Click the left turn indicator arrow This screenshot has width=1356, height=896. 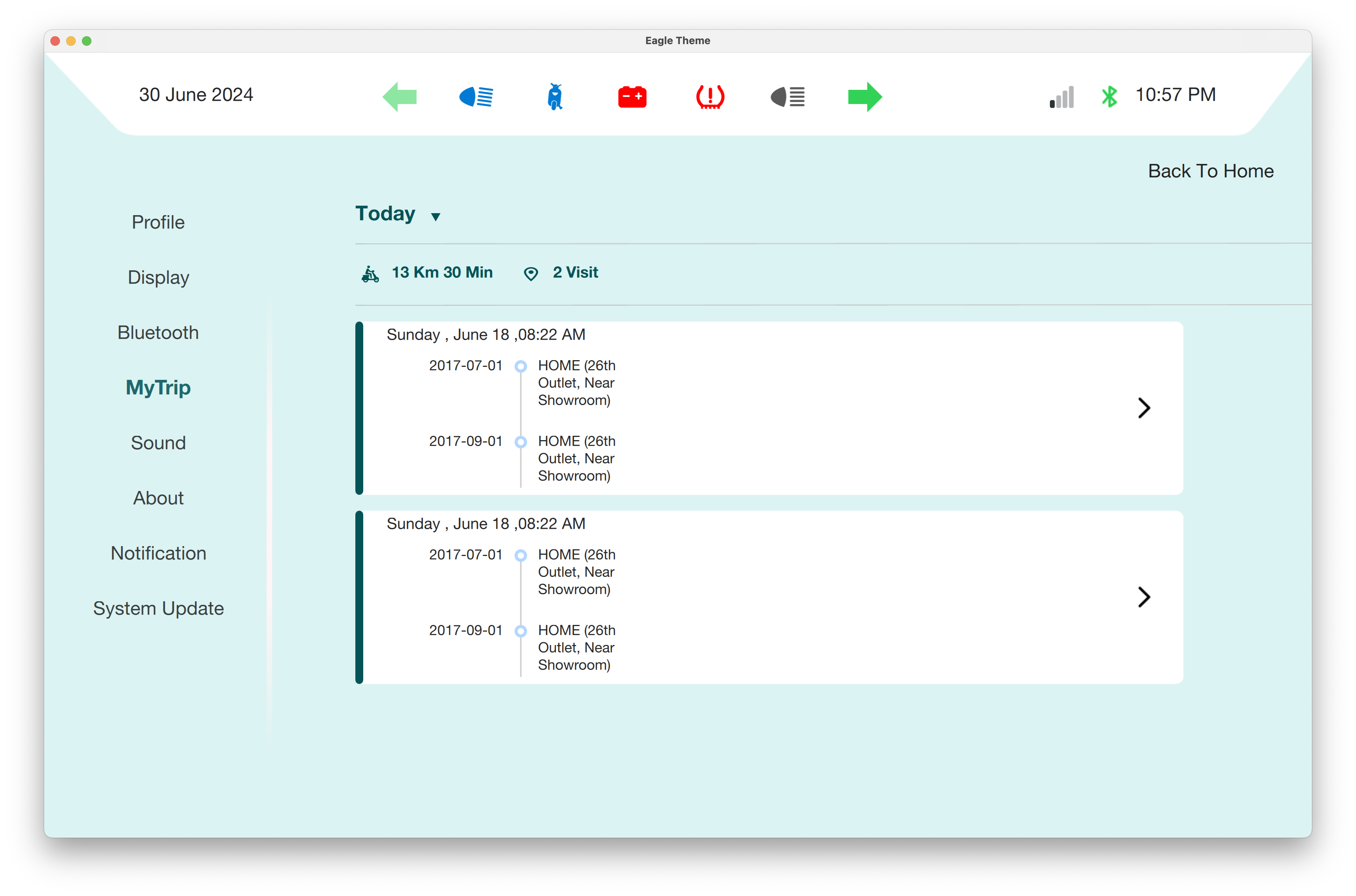399,97
